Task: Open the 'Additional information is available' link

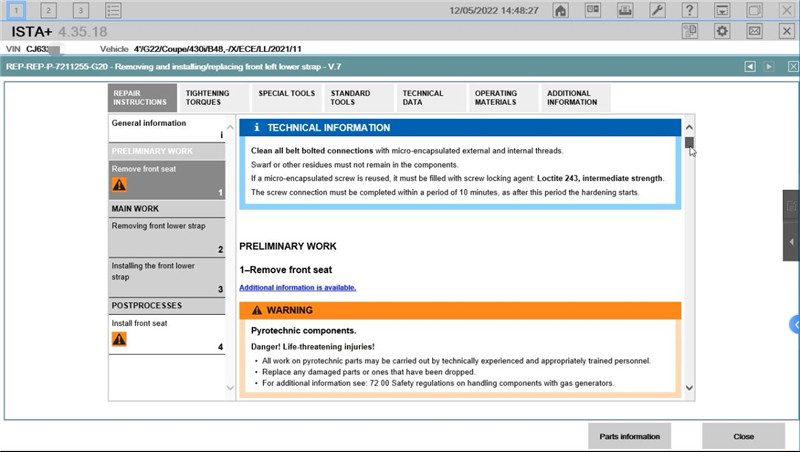Action: pyautogui.click(x=297, y=288)
